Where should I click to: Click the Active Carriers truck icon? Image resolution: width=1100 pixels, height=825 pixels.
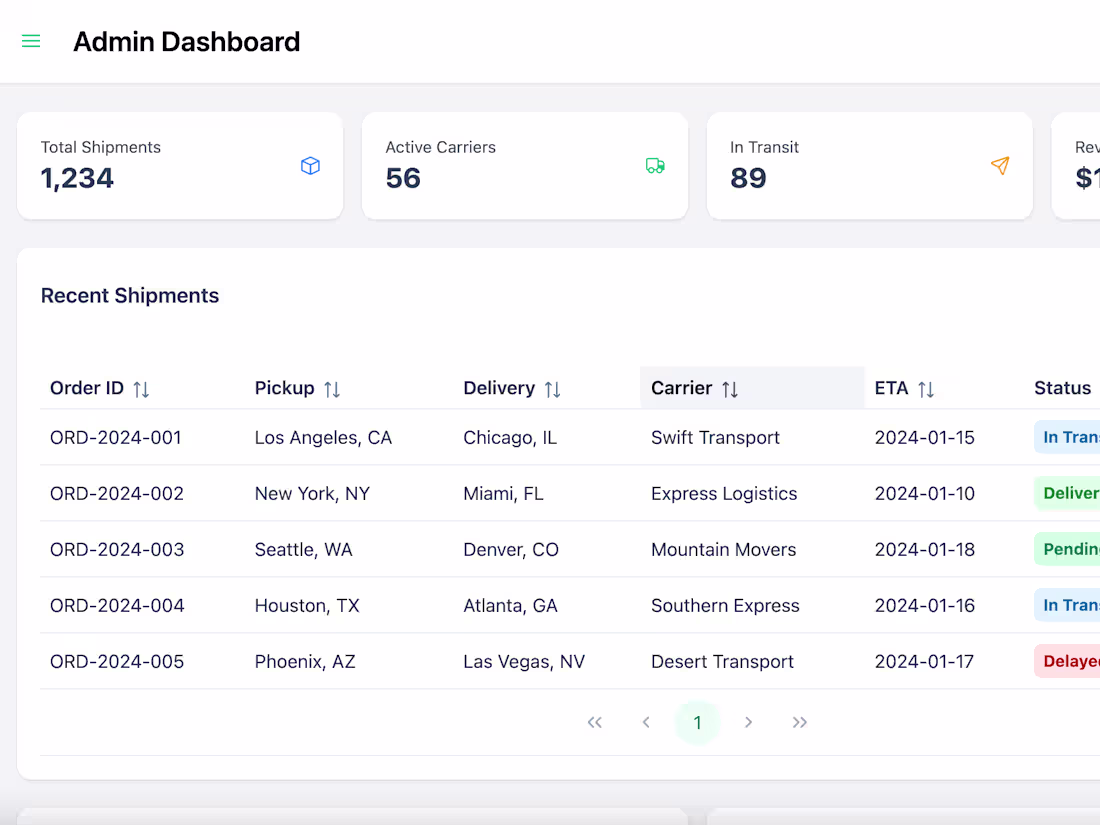(655, 166)
